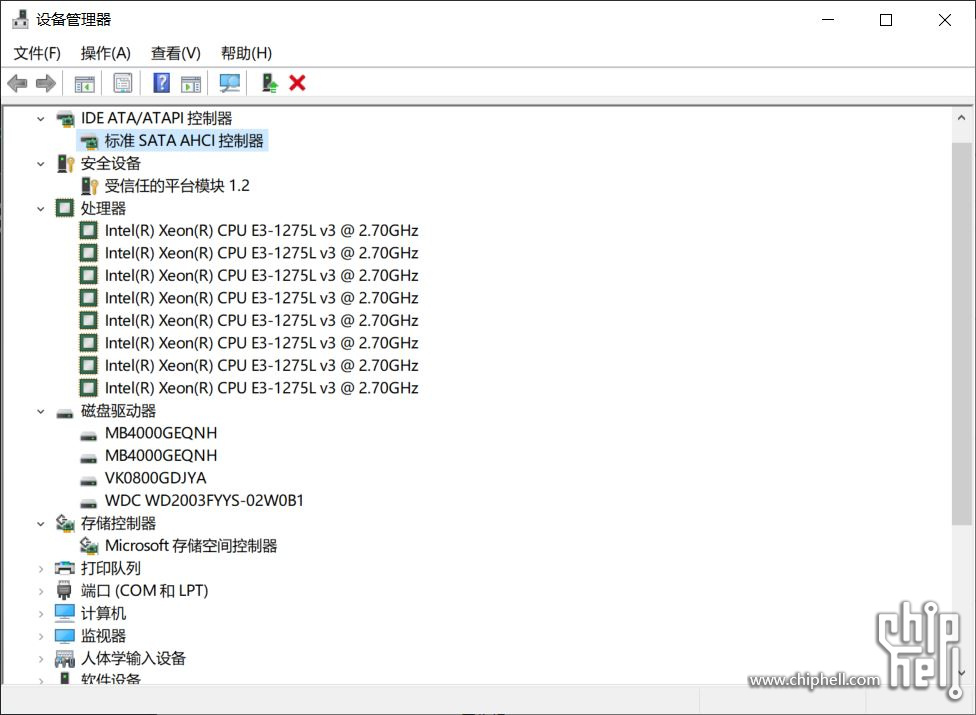The height and width of the screenshot is (715, 976).
Task: Open the 文件(F) menu
Action: (x=37, y=54)
